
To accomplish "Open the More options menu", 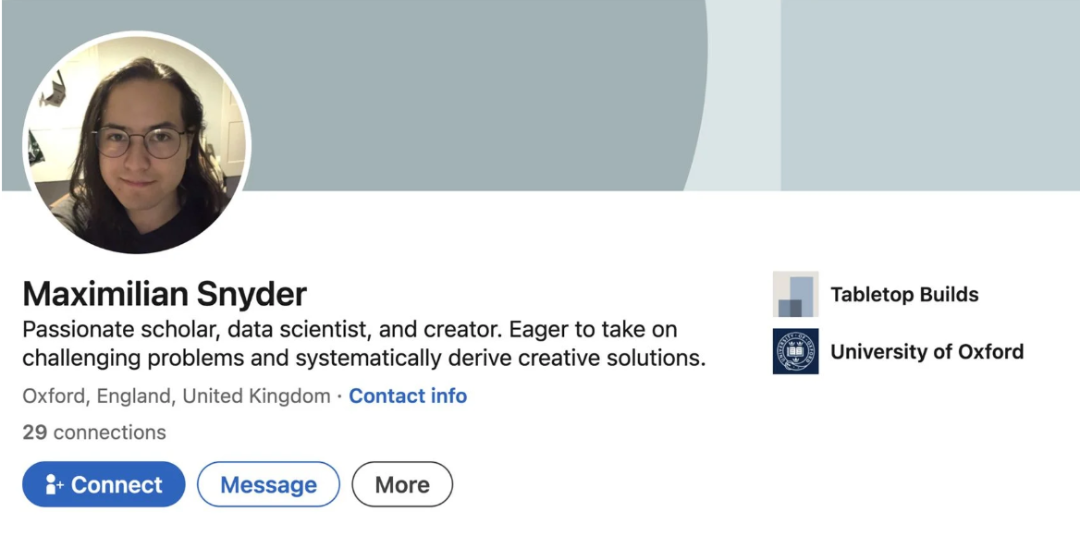I will tap(402, 485).
